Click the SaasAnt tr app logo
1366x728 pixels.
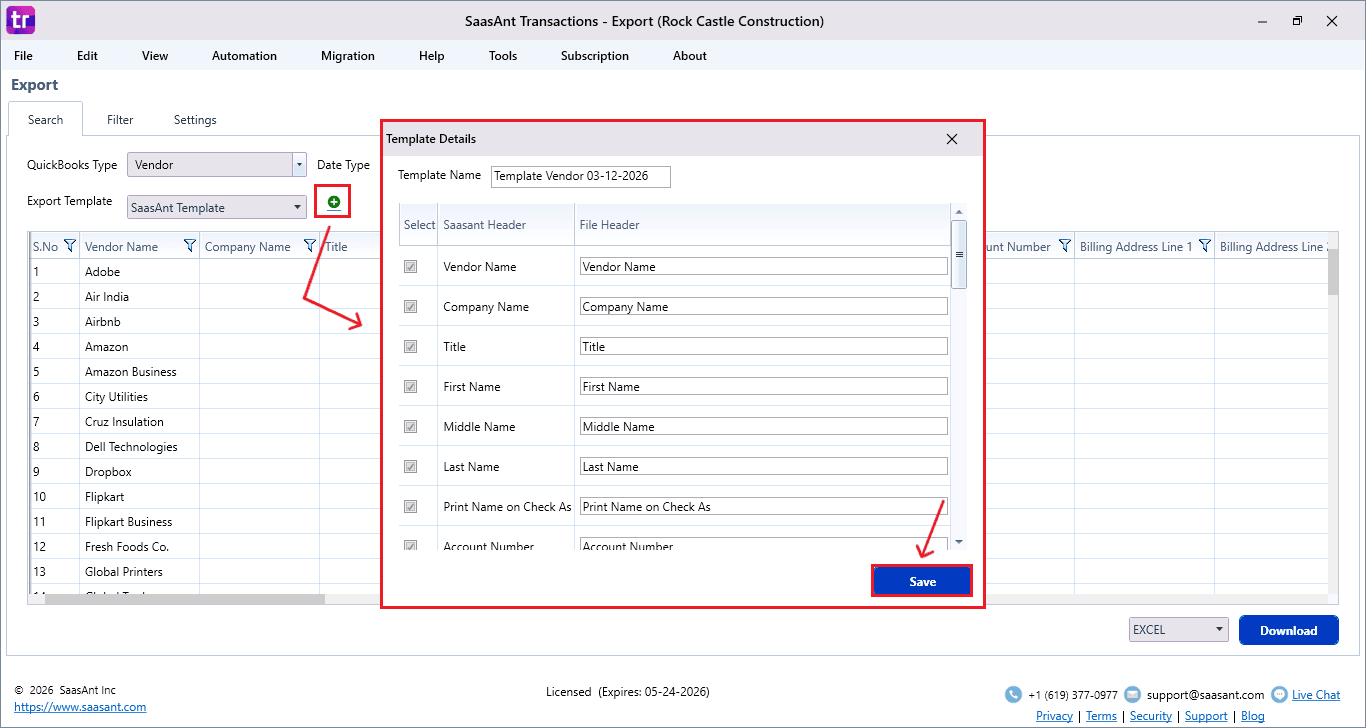coord(21,20)
